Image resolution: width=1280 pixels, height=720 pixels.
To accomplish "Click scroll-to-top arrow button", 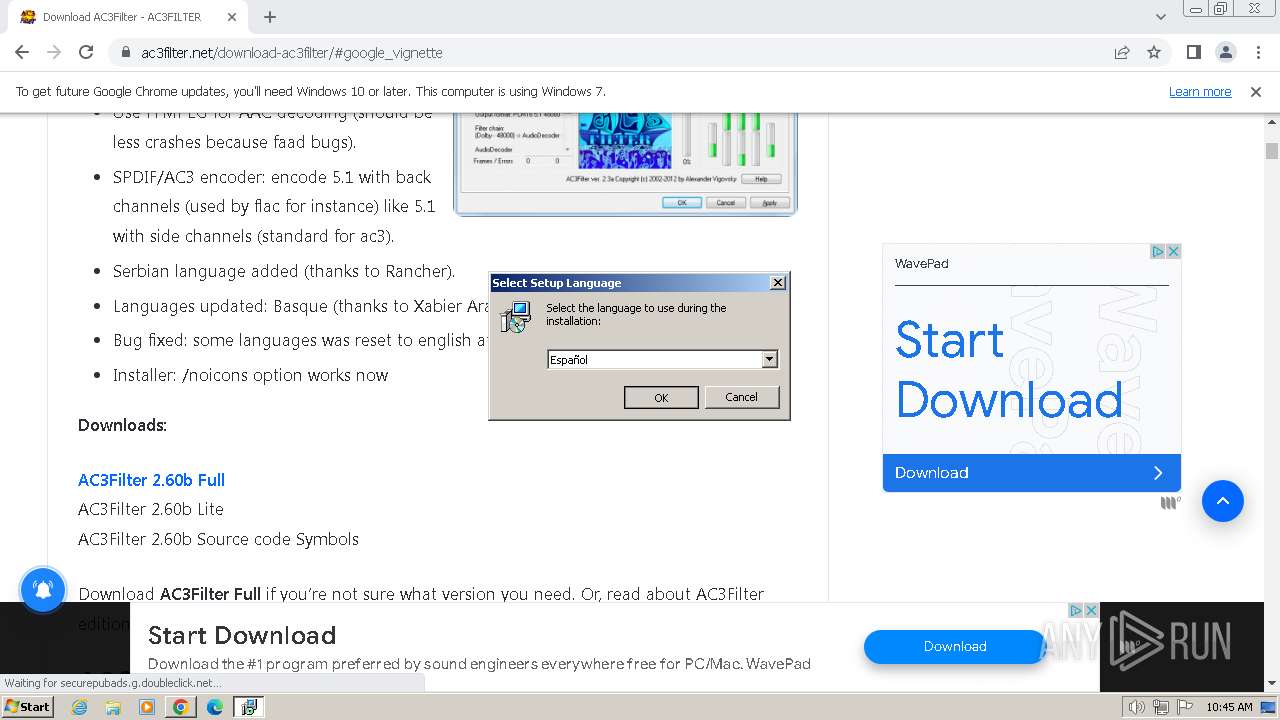I will pos(1222,501).
